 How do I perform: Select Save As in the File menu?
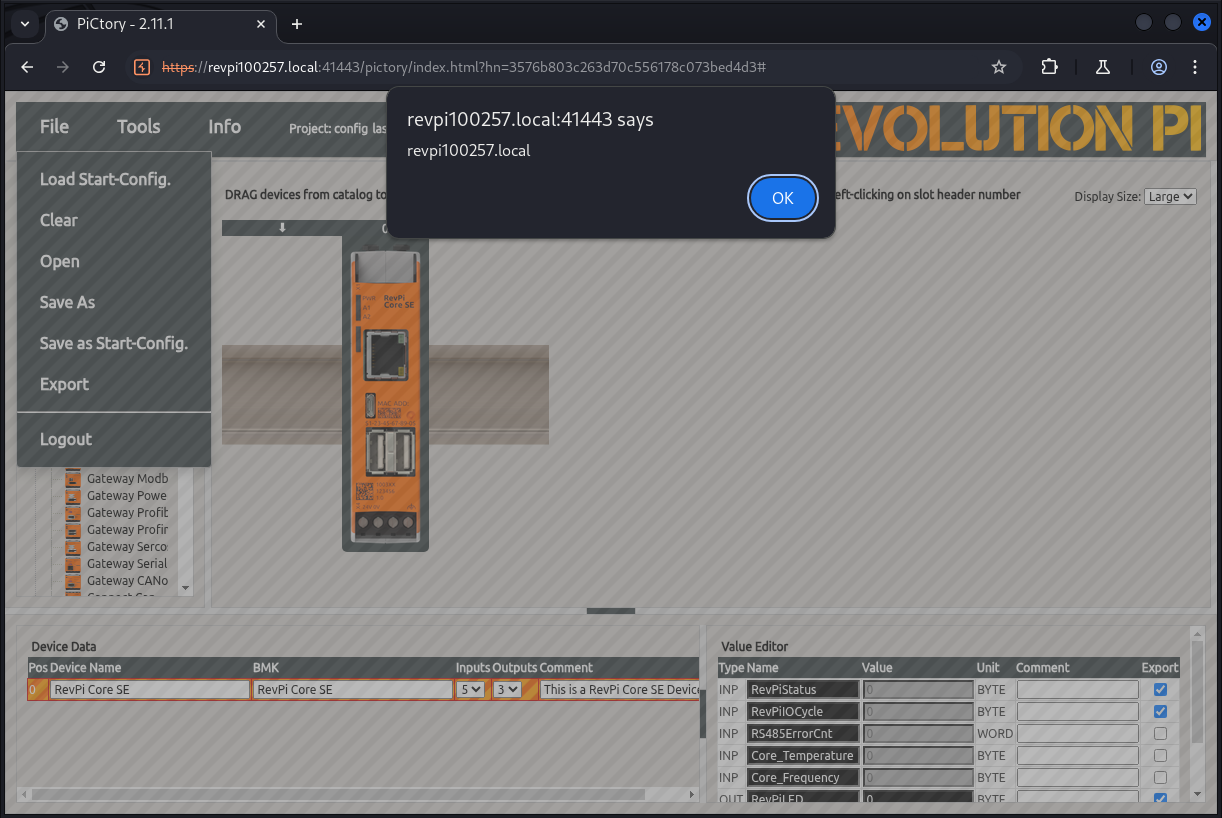tap(67, 302)
